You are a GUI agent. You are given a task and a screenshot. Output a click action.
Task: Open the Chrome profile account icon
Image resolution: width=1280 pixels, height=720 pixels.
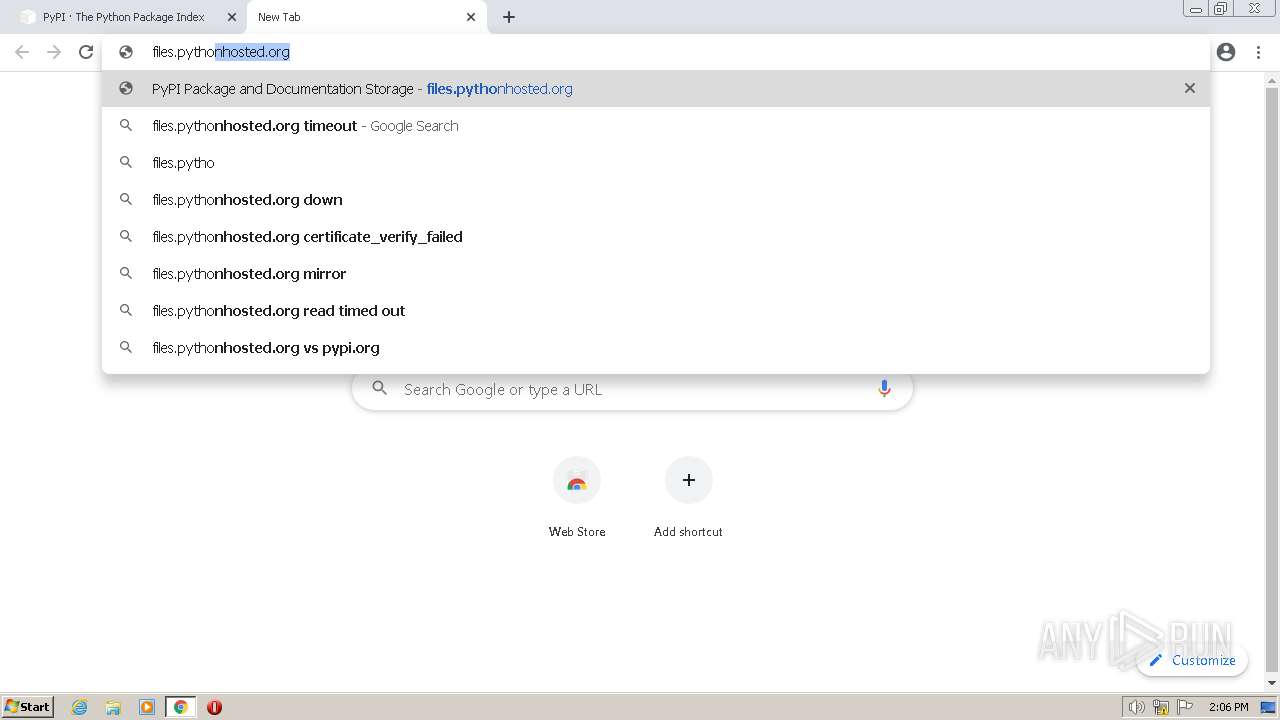(x=1226, y=52)
